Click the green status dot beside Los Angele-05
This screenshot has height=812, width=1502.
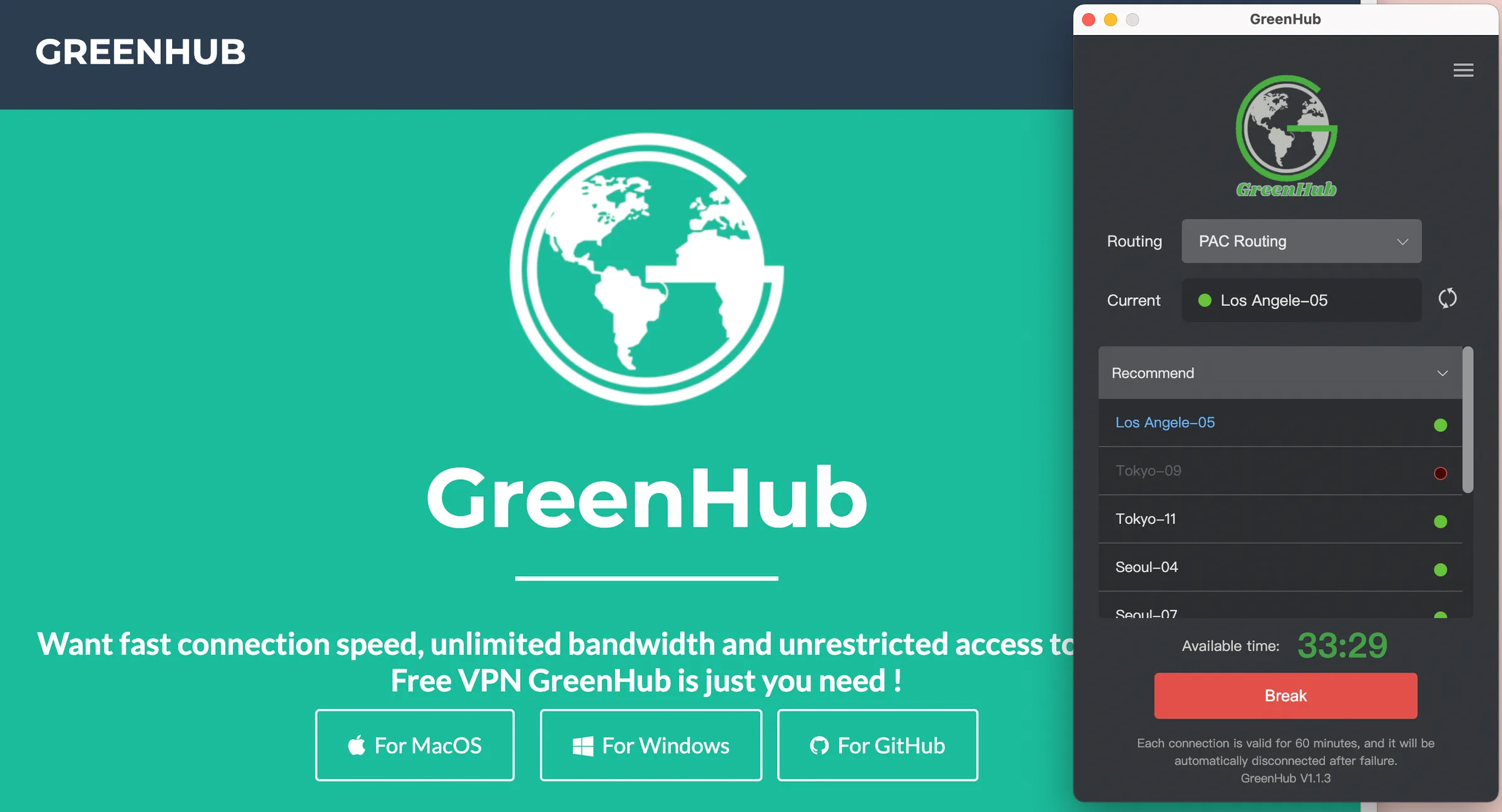pos(1441,424)
